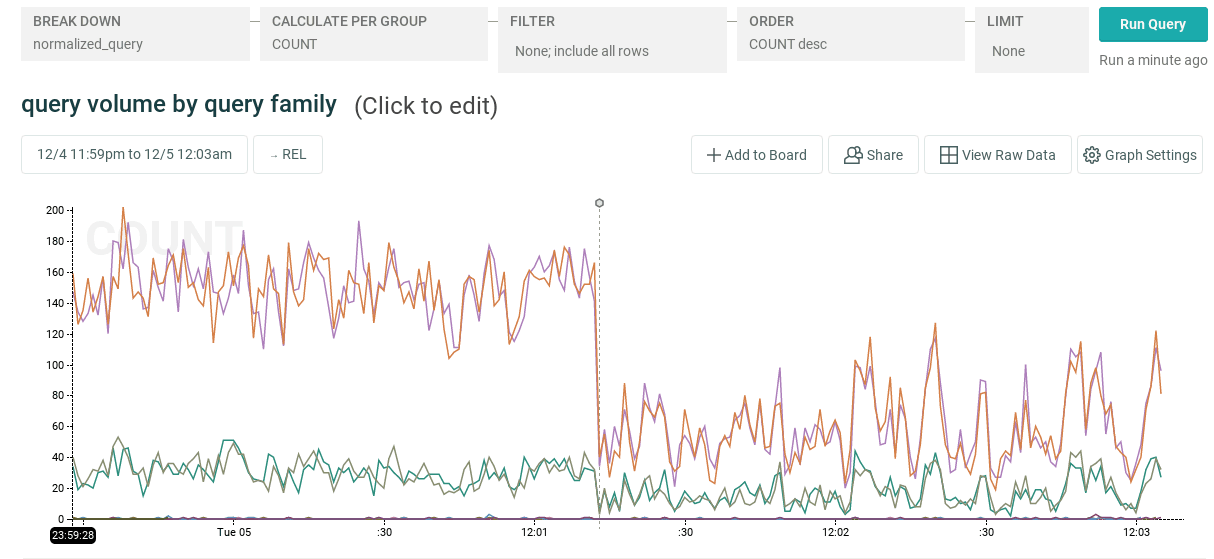
Task: Click the arrow REL relative time button
Action: pos(287,155)
